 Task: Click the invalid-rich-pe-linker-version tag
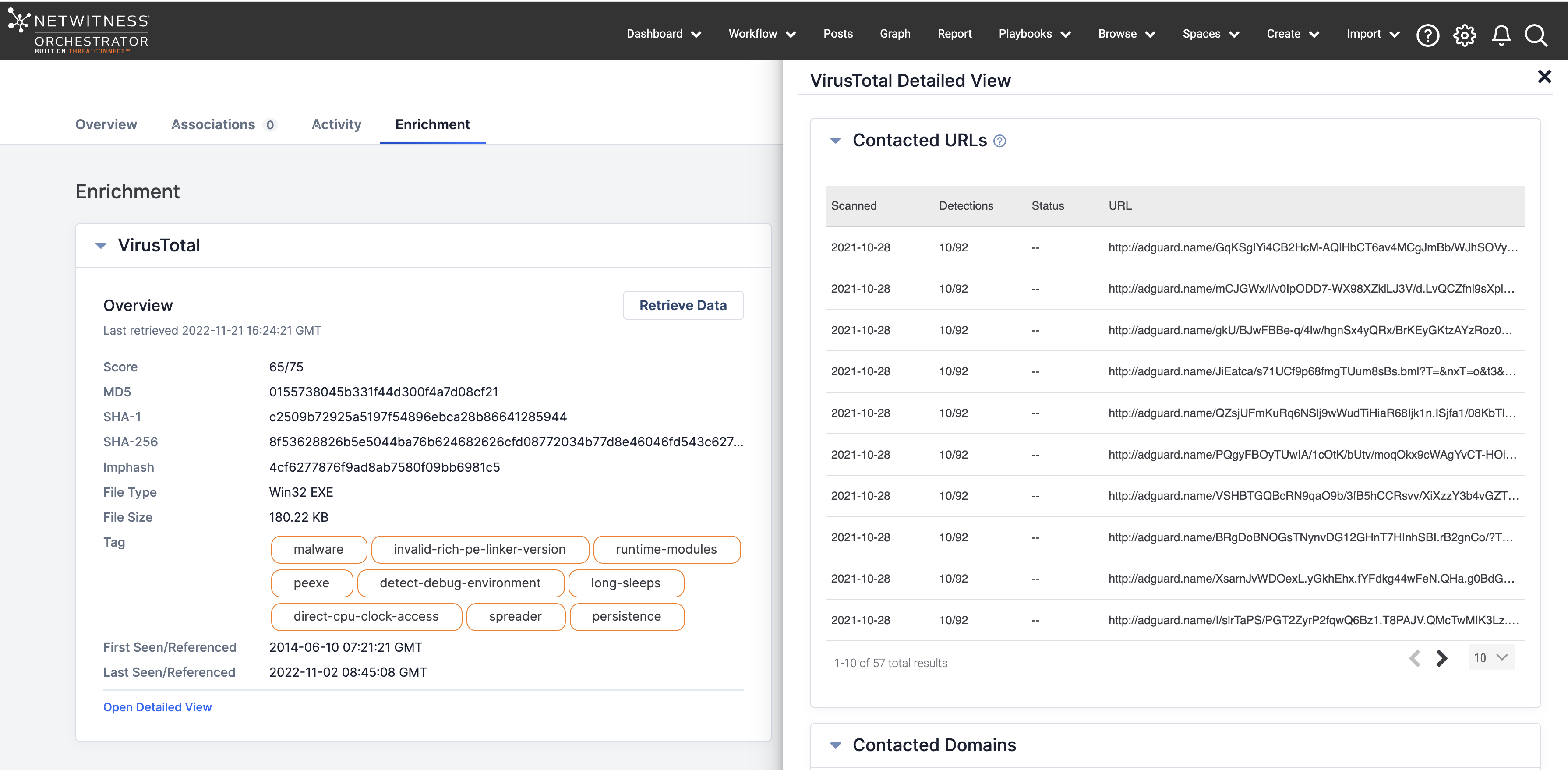[480, 550]
